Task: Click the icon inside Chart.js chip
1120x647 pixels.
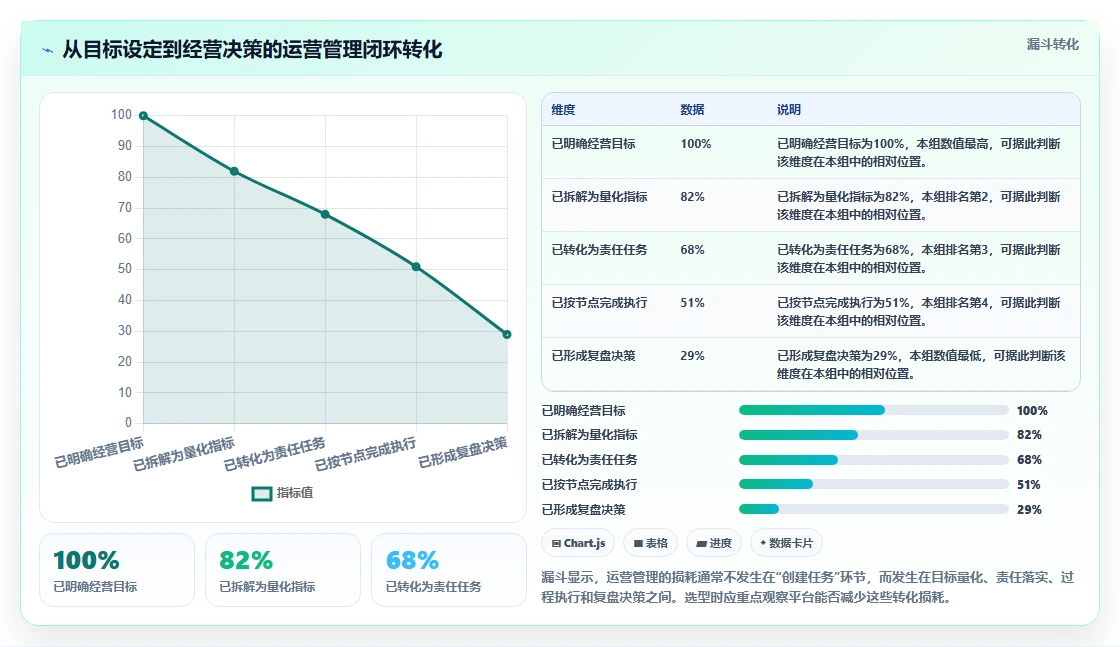Action: [x=556, y=543]
